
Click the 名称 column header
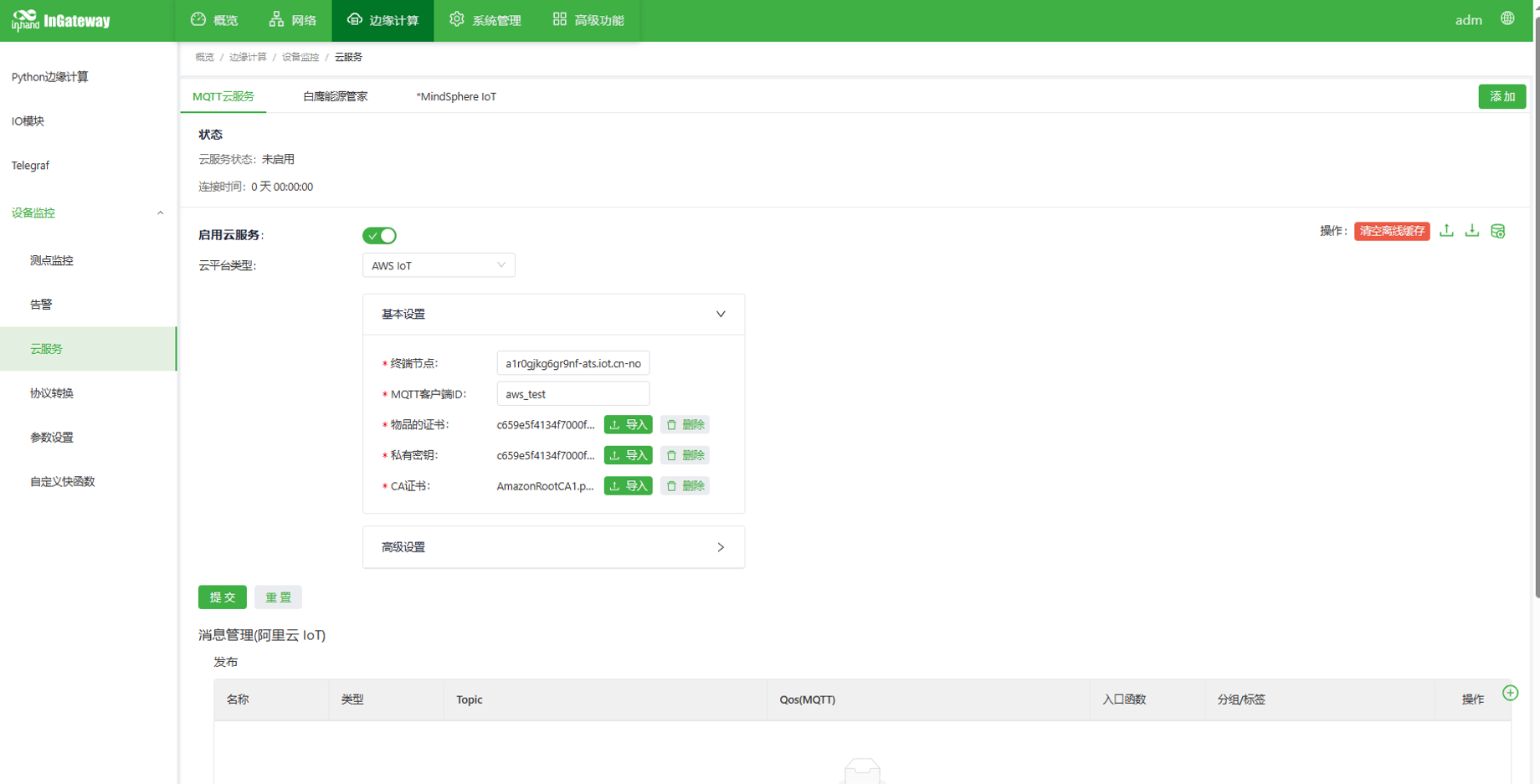(271, 699)
